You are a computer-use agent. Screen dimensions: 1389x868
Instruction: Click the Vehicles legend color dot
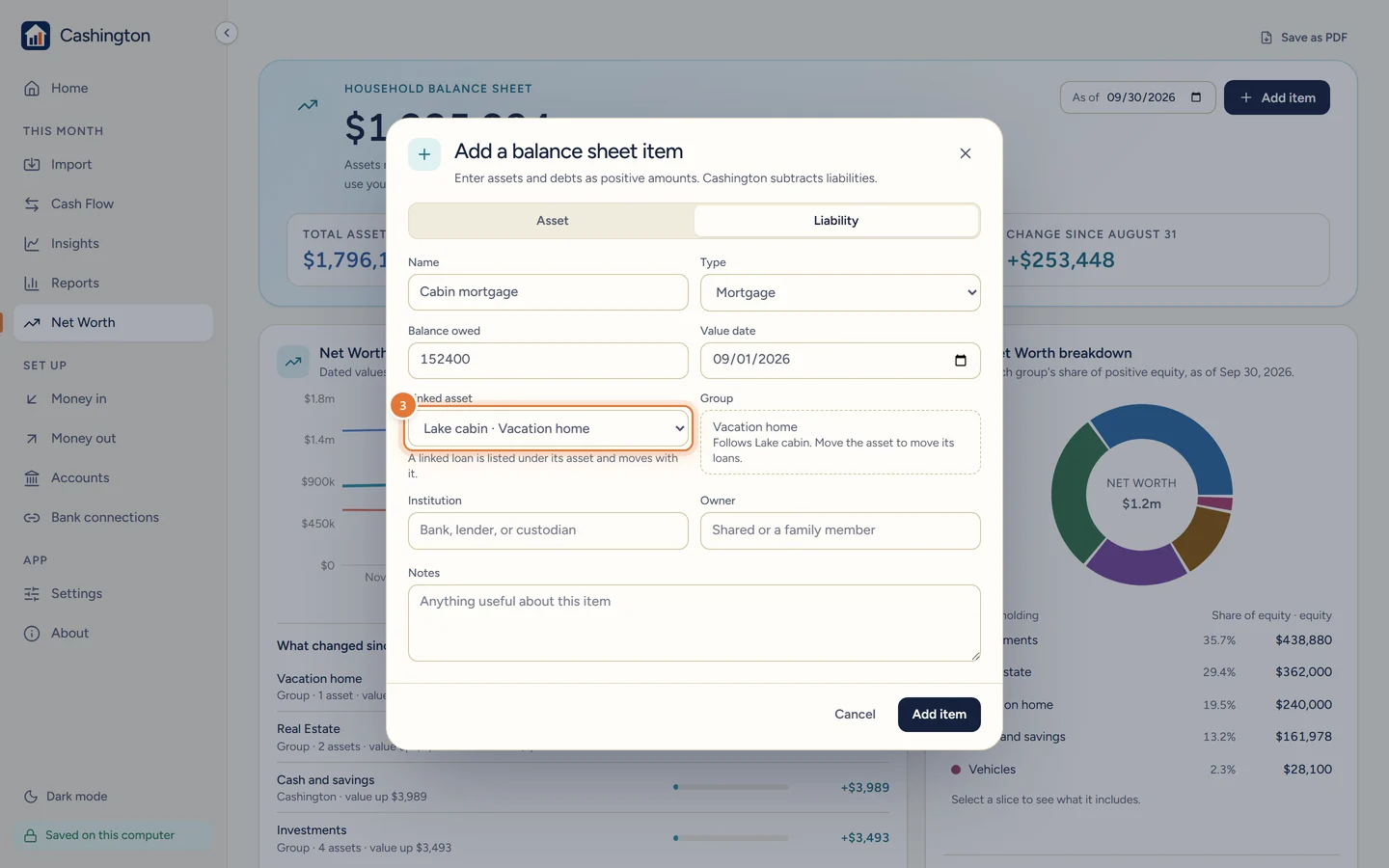956,770
